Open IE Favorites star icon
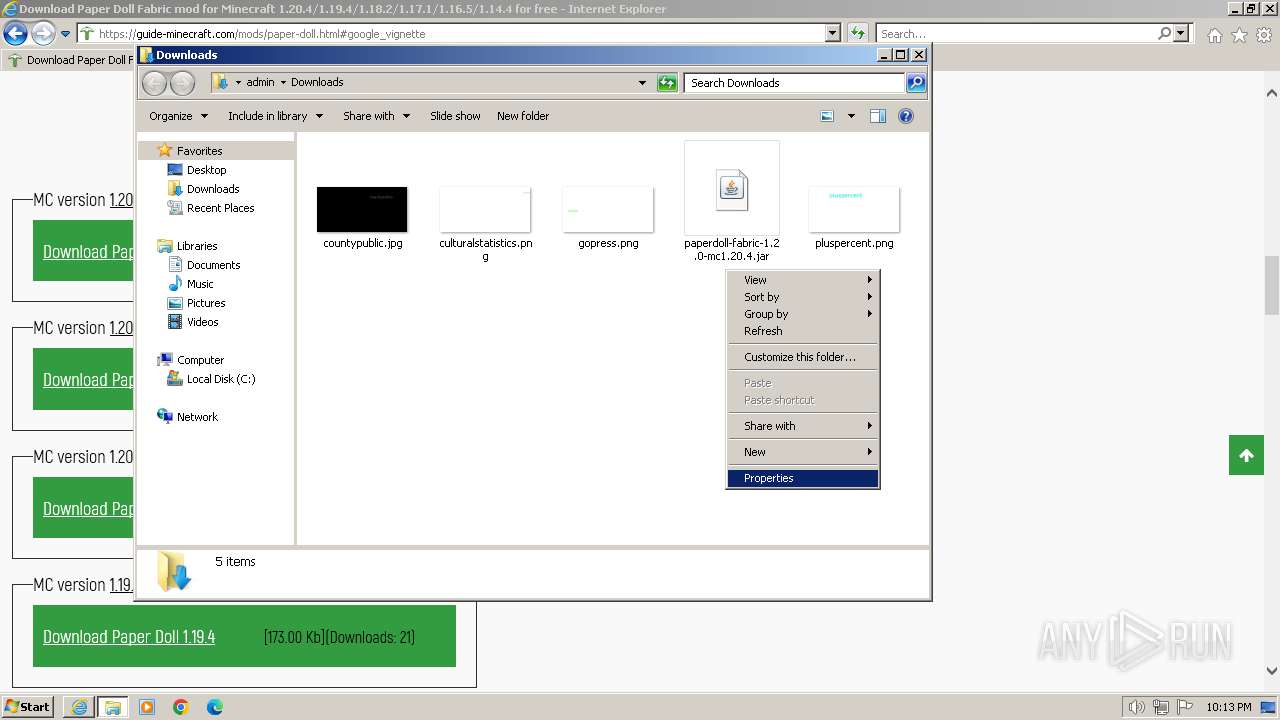Image resolution: width=1280 pixels, height=720 pixels. 1239,35
